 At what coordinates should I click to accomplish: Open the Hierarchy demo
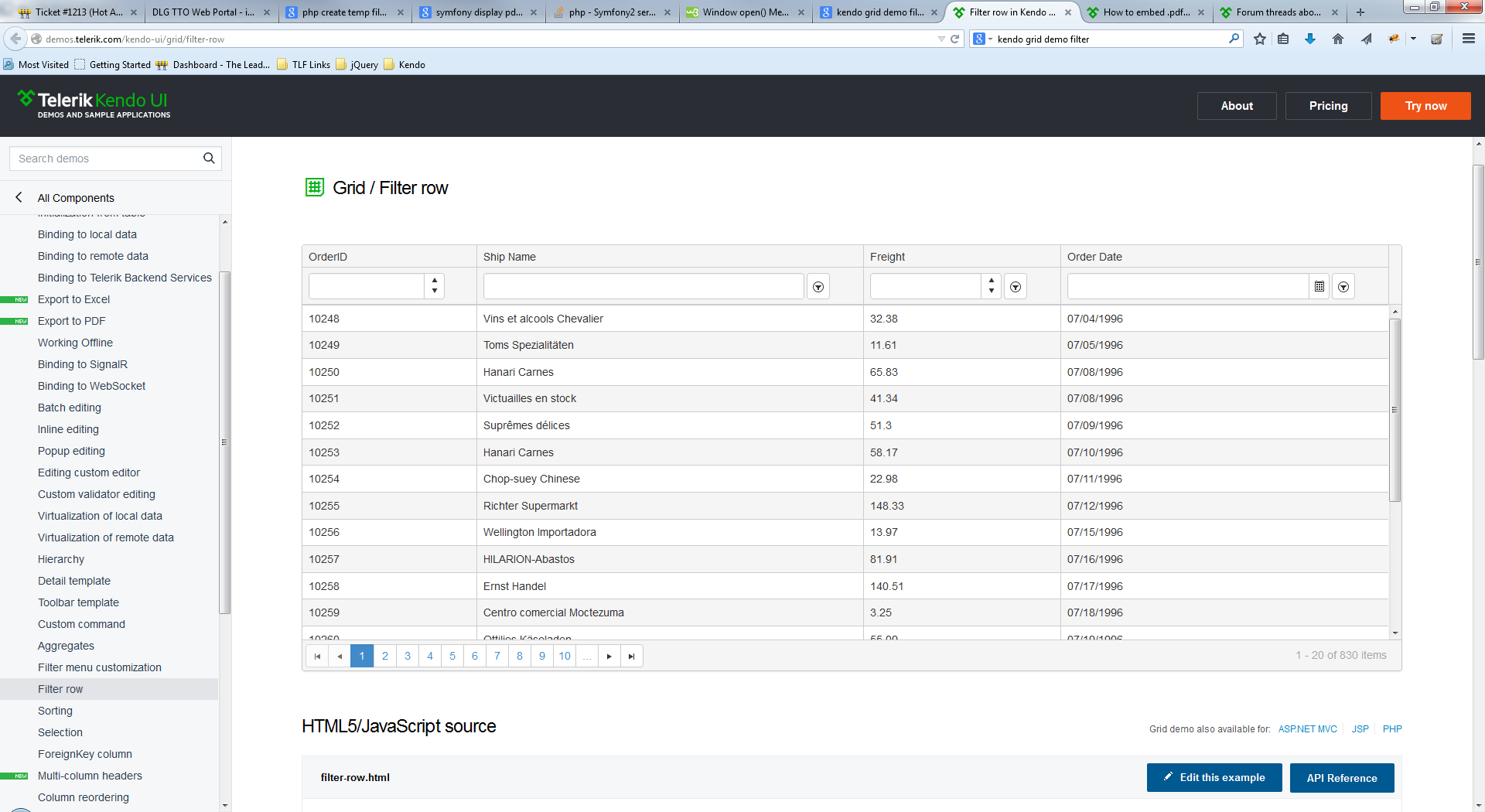(61, 559)
